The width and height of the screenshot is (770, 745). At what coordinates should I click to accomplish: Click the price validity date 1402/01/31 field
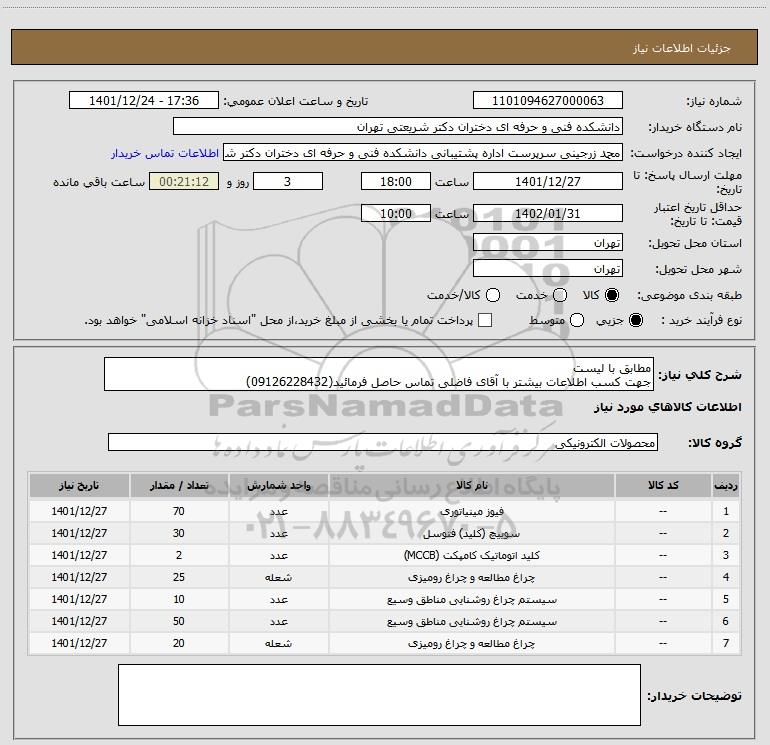548,213
